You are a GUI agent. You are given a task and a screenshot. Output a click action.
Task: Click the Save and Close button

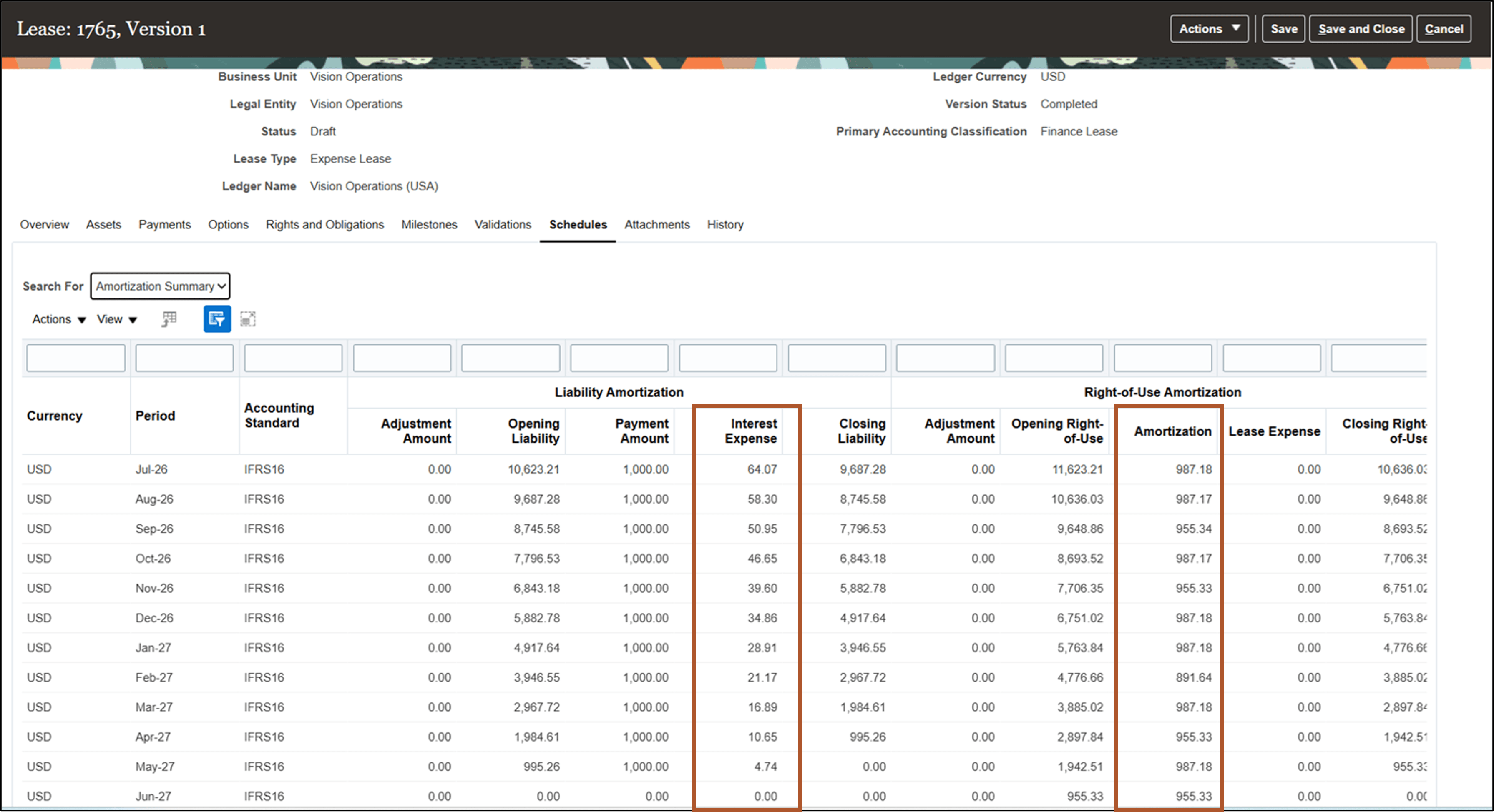1361,29
